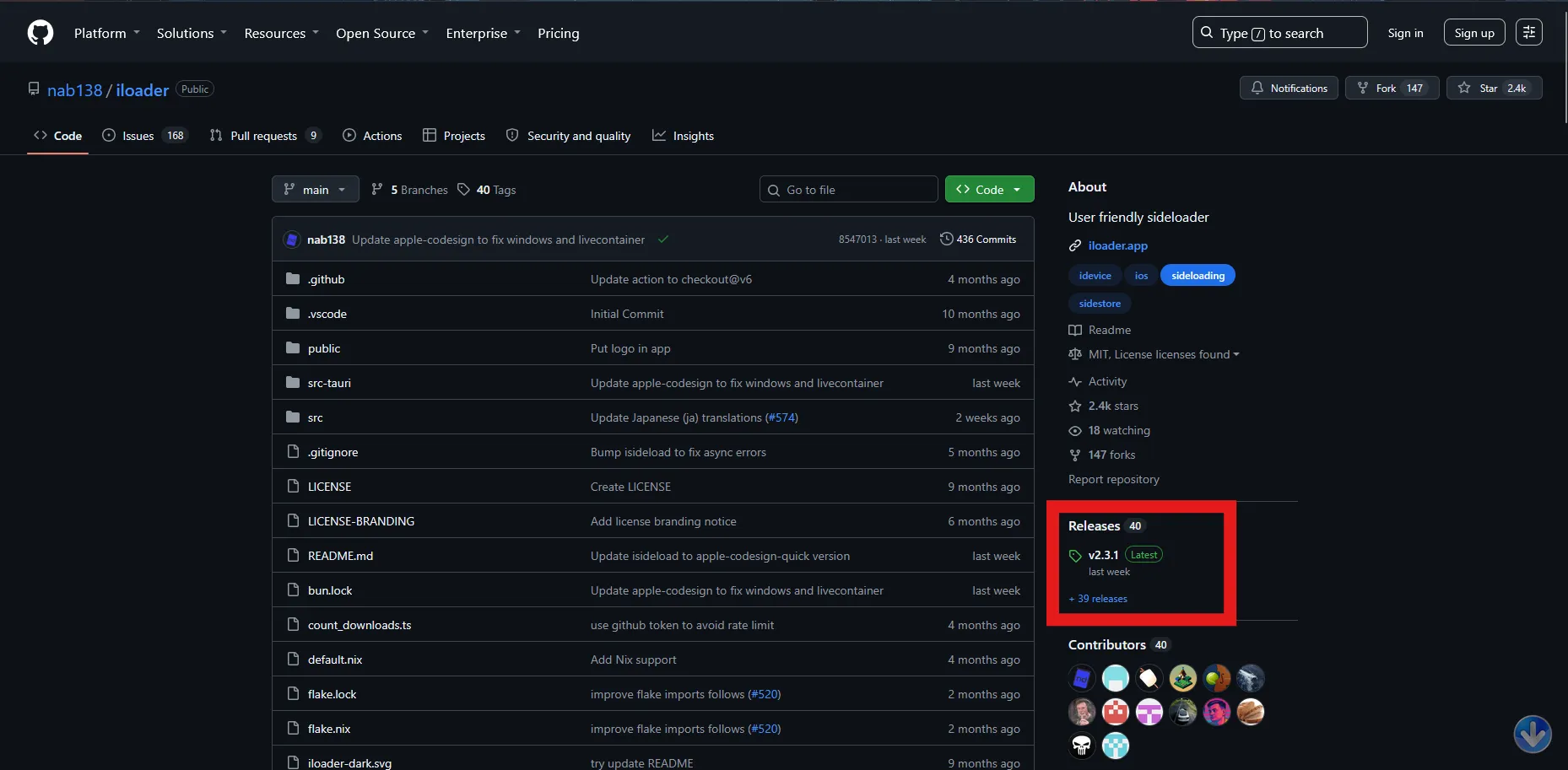Screen dimensions: 1568x770
Task: Click the Notifications button
Action: tap(1289, 88)
